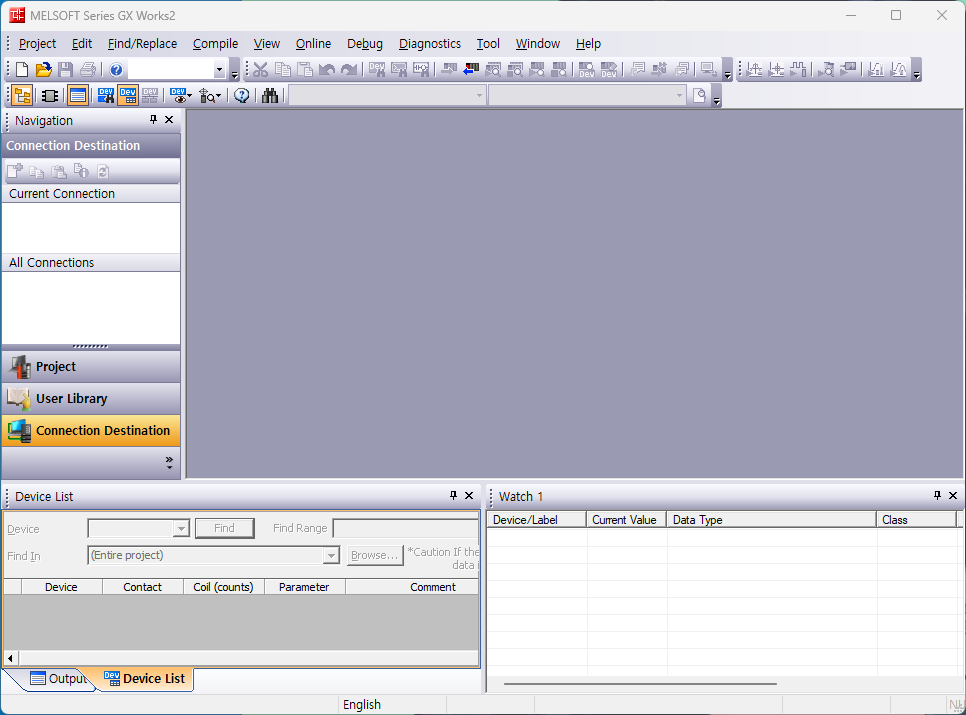Close the Watch 1 panel
The image size is (966, 715).
953,495
